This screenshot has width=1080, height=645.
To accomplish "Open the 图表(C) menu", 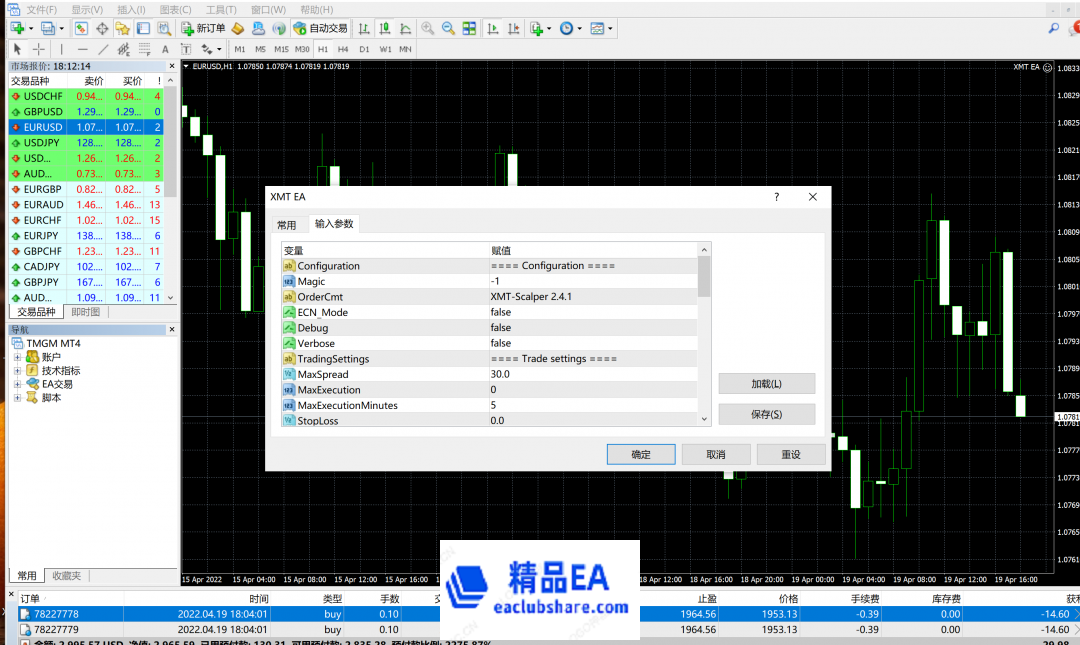I will 175,9.
